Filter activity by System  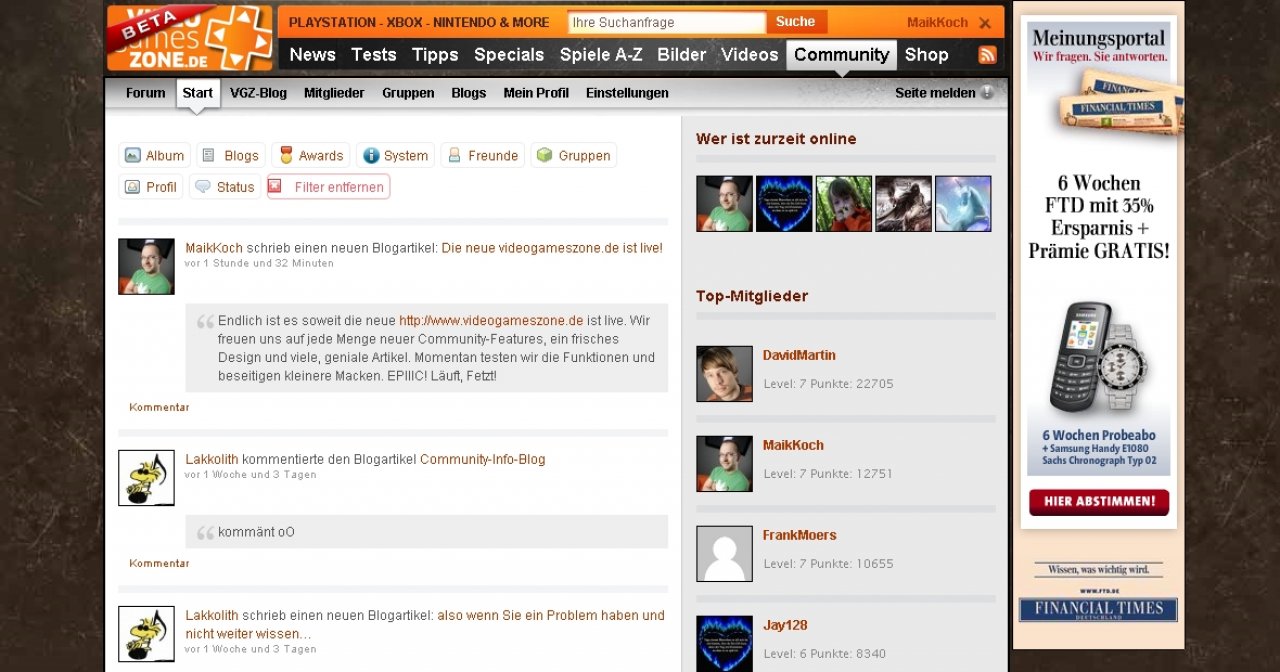coord(395,155)
